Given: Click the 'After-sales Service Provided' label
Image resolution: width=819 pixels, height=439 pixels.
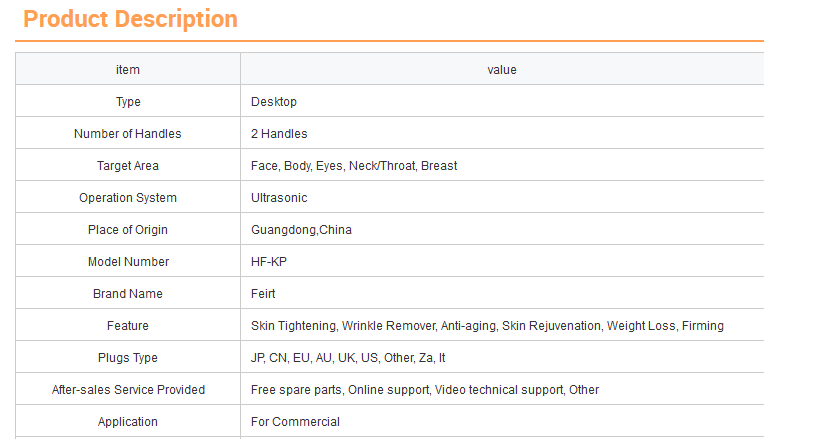Looking at the screenshot, I should click(x=128, y=390).
